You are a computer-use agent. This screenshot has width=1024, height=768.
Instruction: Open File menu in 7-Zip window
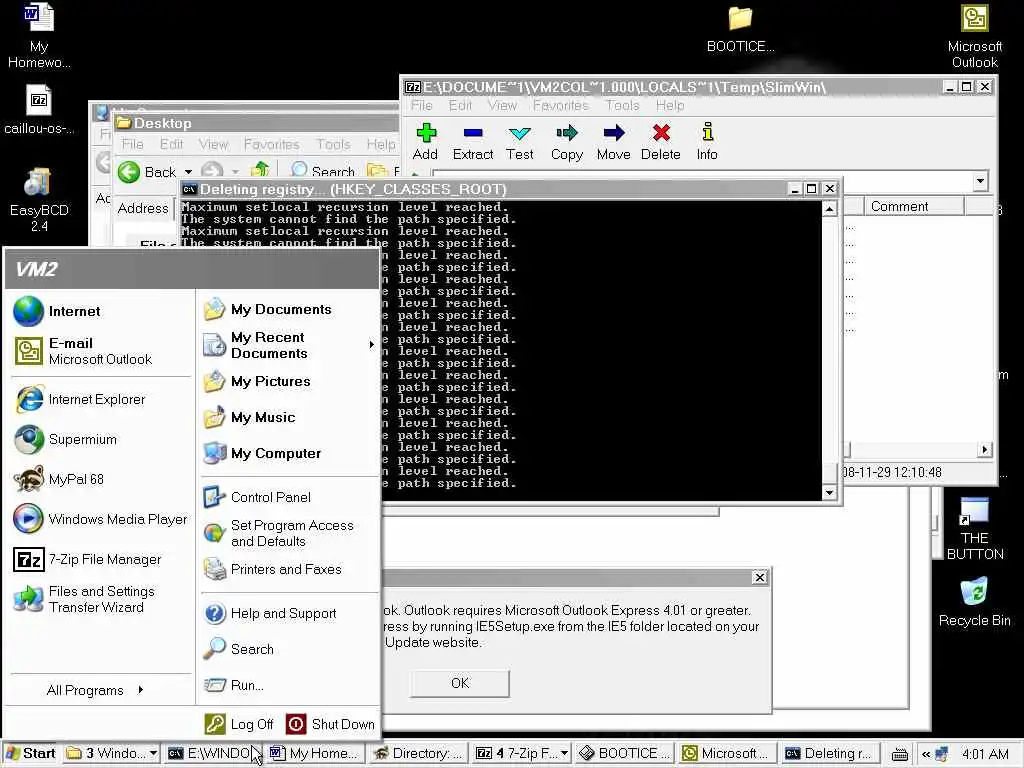[421, 105]
